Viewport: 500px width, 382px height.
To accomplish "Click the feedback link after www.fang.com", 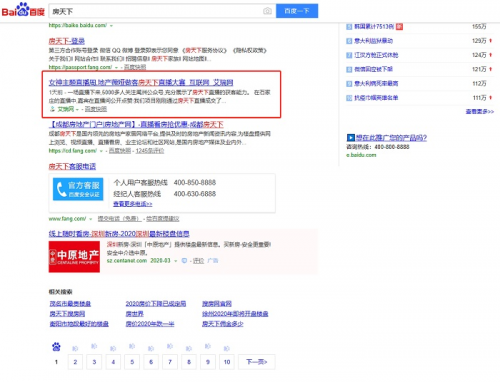I will pyautogui.click(x=163, y=219).
